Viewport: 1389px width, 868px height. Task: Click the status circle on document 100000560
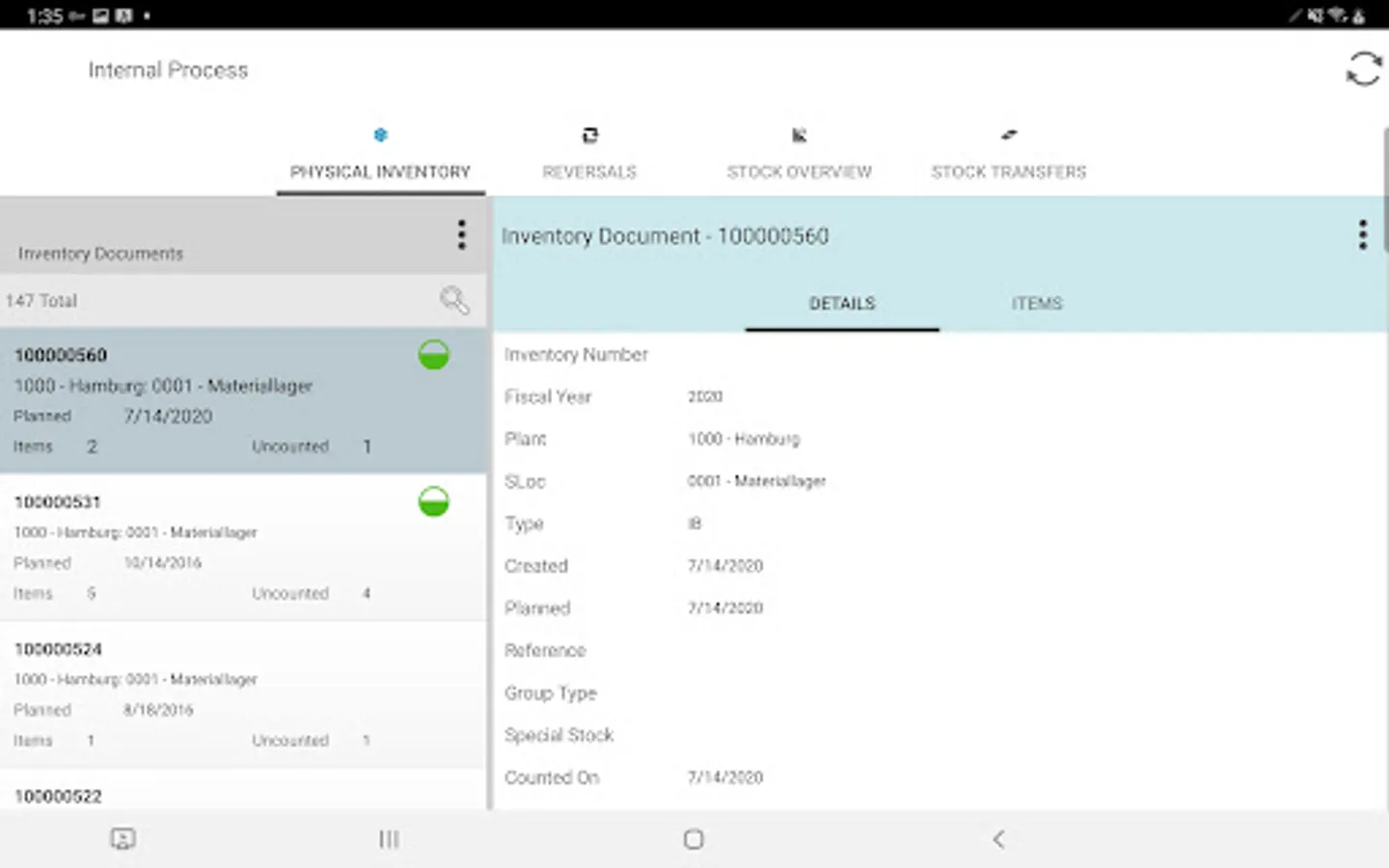pos(434,355)
